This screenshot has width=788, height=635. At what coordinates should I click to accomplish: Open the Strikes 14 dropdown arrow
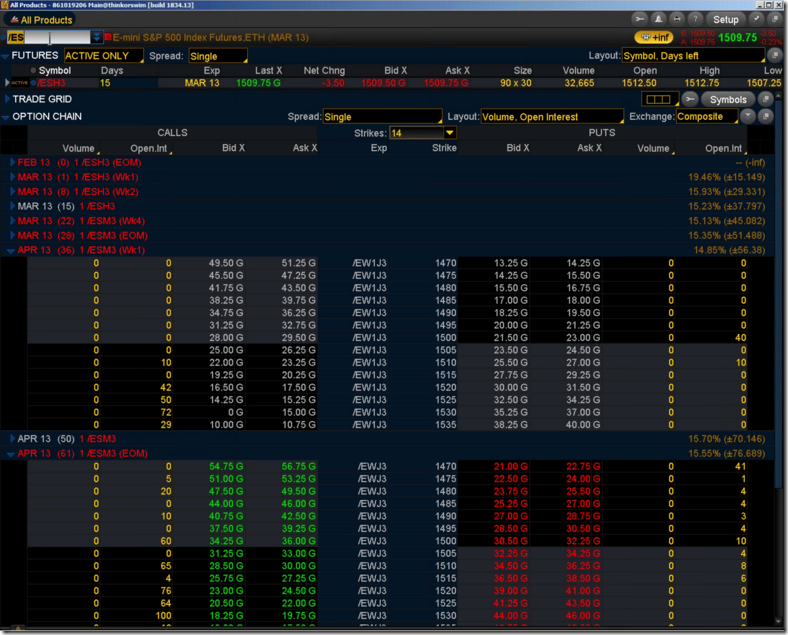pos(450,133)
